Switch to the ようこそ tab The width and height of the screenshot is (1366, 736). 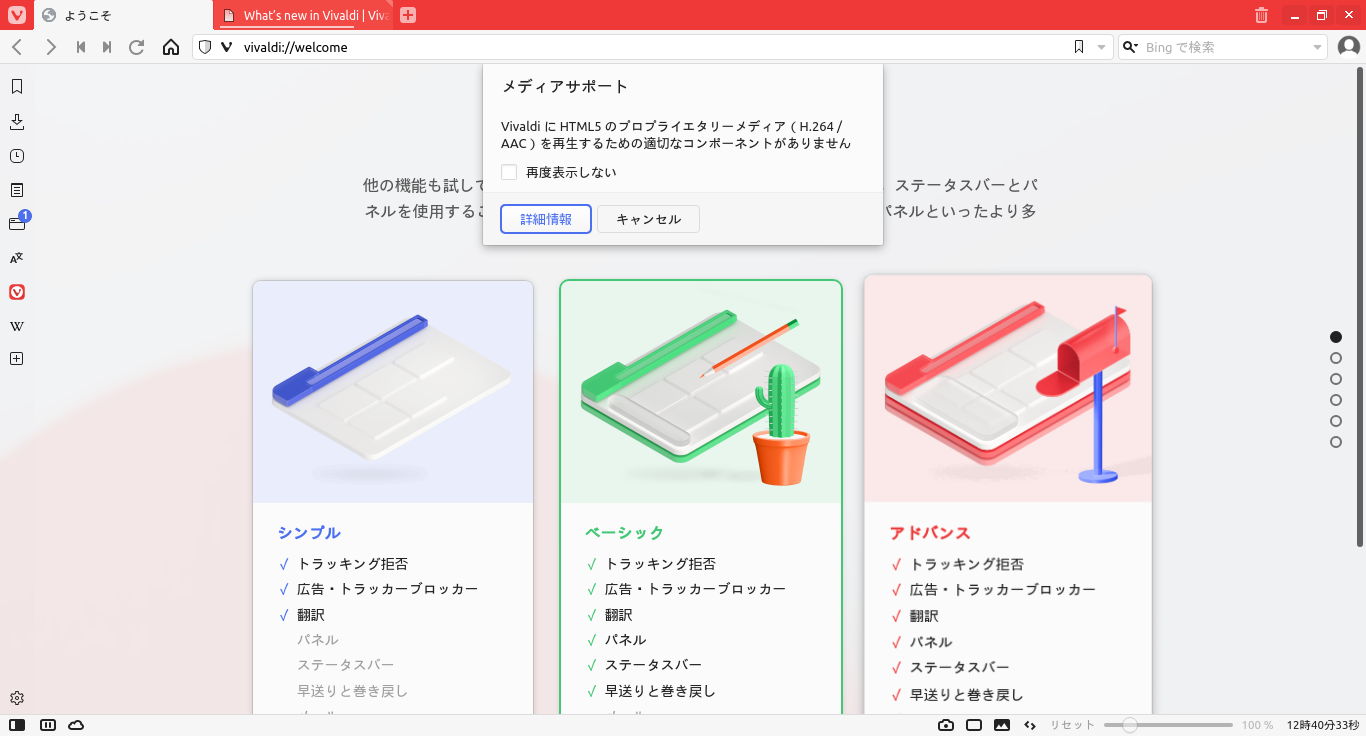[123, 15]
